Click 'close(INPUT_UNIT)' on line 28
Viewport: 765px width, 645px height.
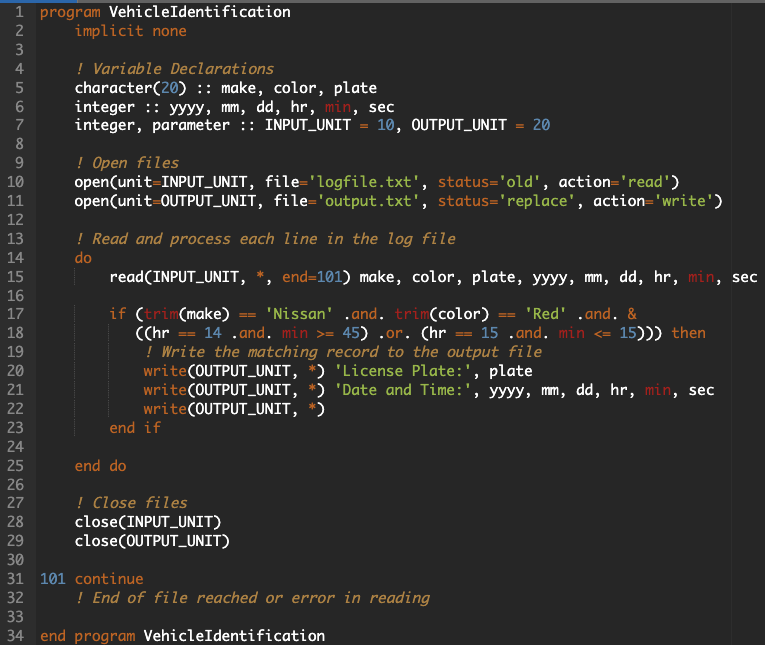[x=148, y=522]
